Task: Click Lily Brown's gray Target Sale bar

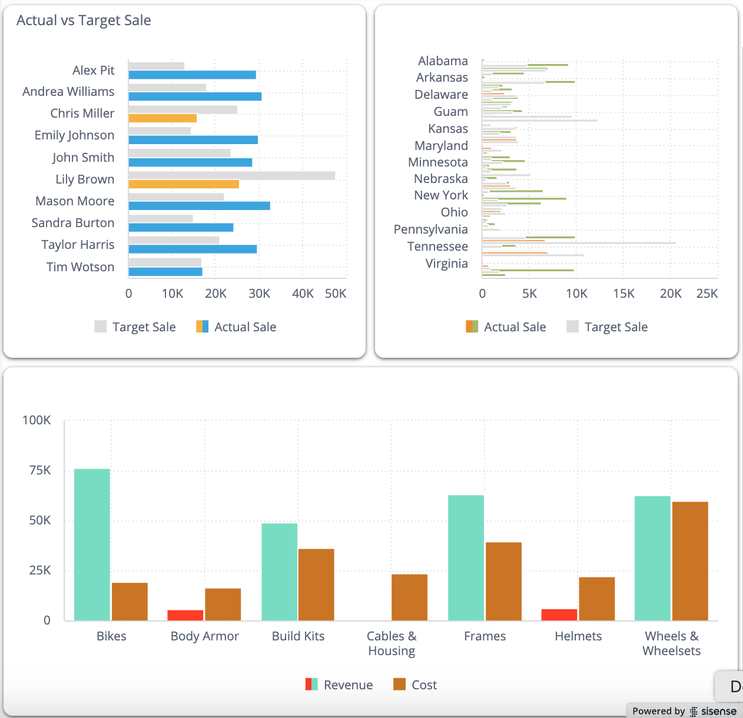Action: pos(232,175)
